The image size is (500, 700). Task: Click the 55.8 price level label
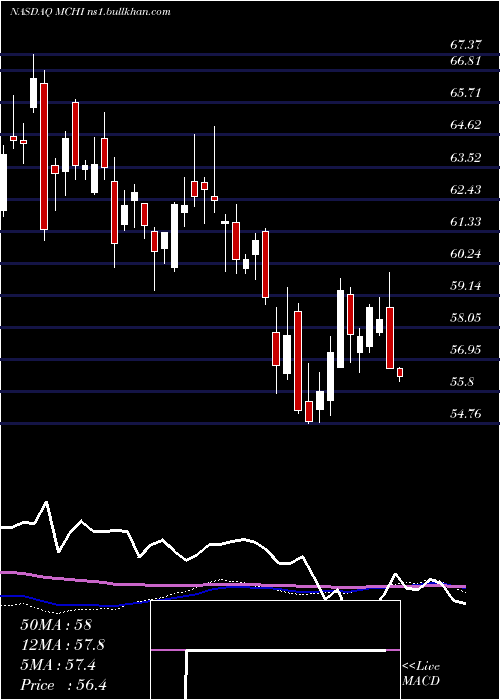point(462,382)
